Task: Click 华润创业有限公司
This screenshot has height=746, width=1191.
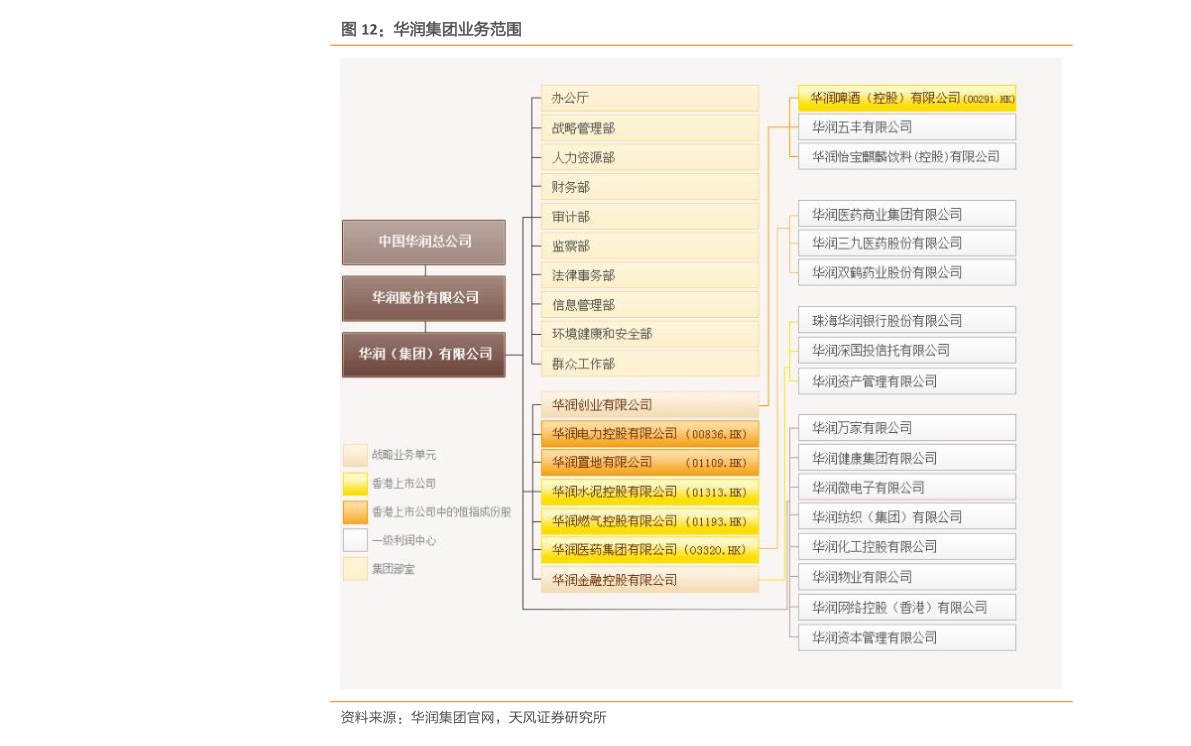Action: point(649,405)
